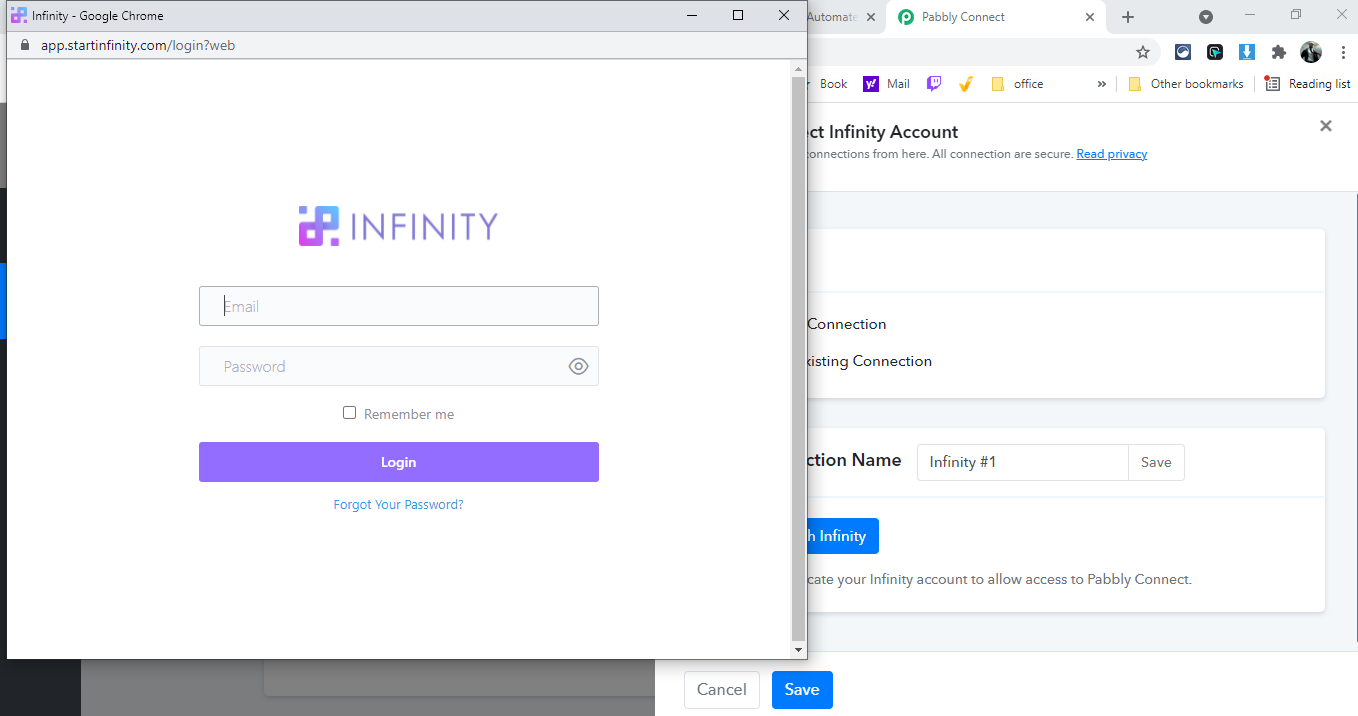Open a new Chrome tab

pyautogui.click(x=1128, y=17)
